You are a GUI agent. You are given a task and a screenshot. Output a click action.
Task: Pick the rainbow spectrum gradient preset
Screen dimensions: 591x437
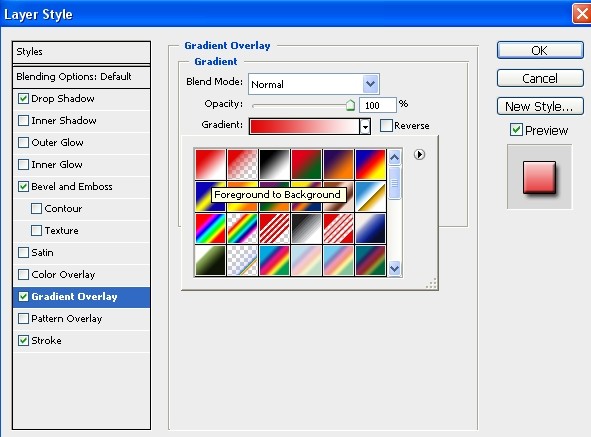(210, 228)
